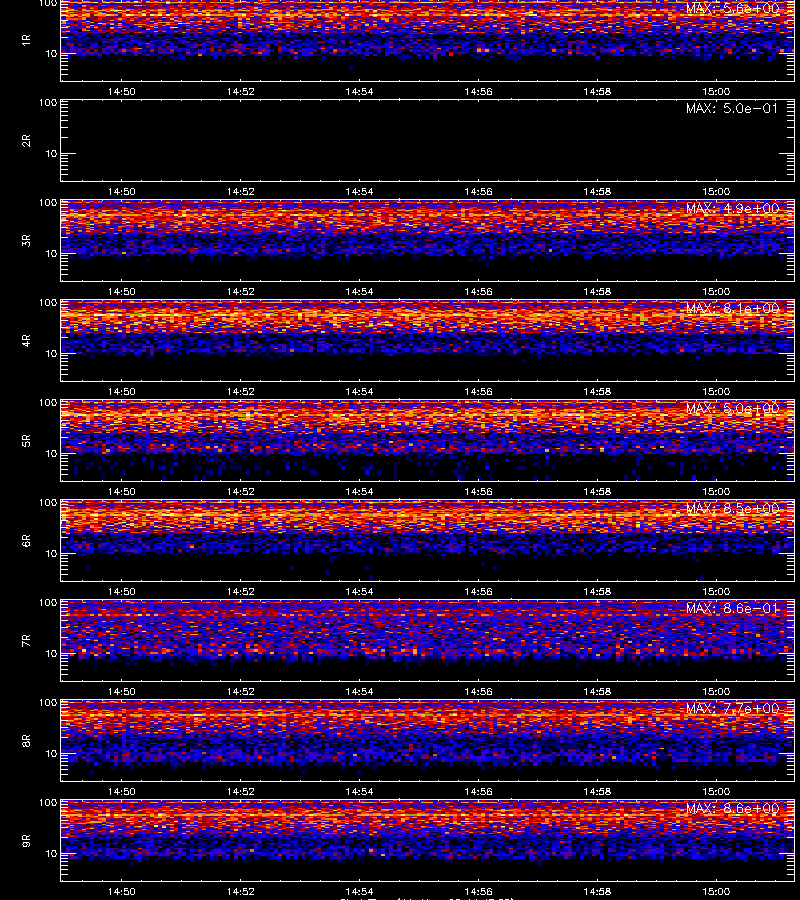The width and height of the screenshot is (800, 900).
Task: Select the 'MAX: 5.0e+00' annotation in panel 5R
Action: [732, 409]
